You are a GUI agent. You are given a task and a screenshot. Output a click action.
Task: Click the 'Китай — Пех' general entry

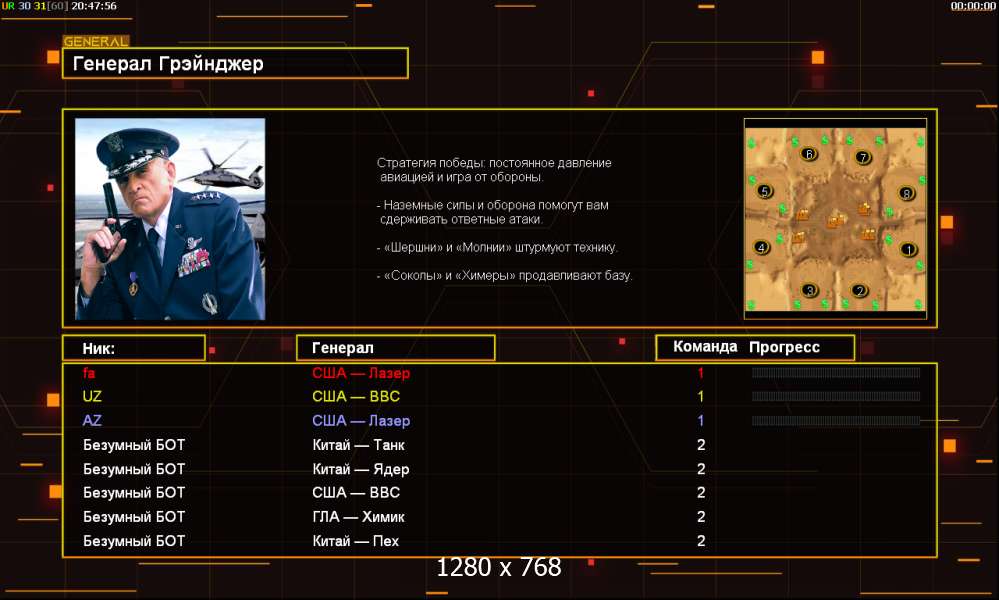[355, 541]
